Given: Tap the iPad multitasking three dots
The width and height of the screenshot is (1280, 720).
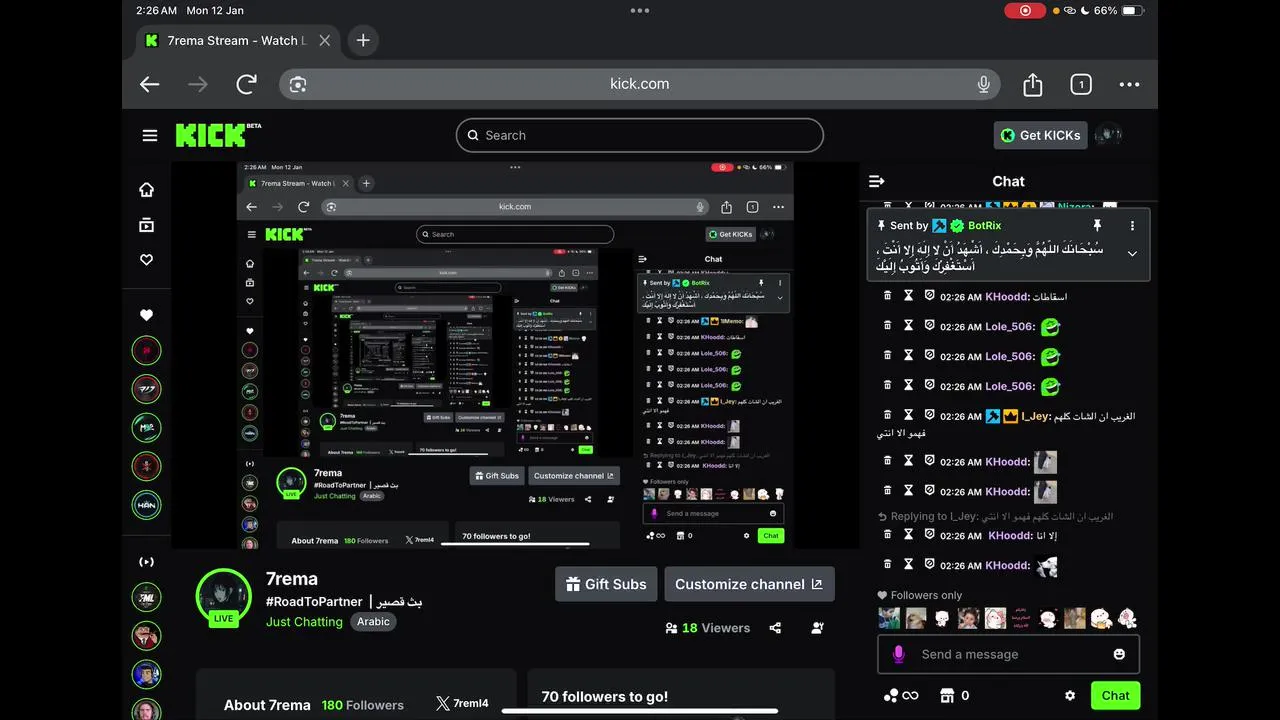Looking at the screenshot, I should [640, 10].
